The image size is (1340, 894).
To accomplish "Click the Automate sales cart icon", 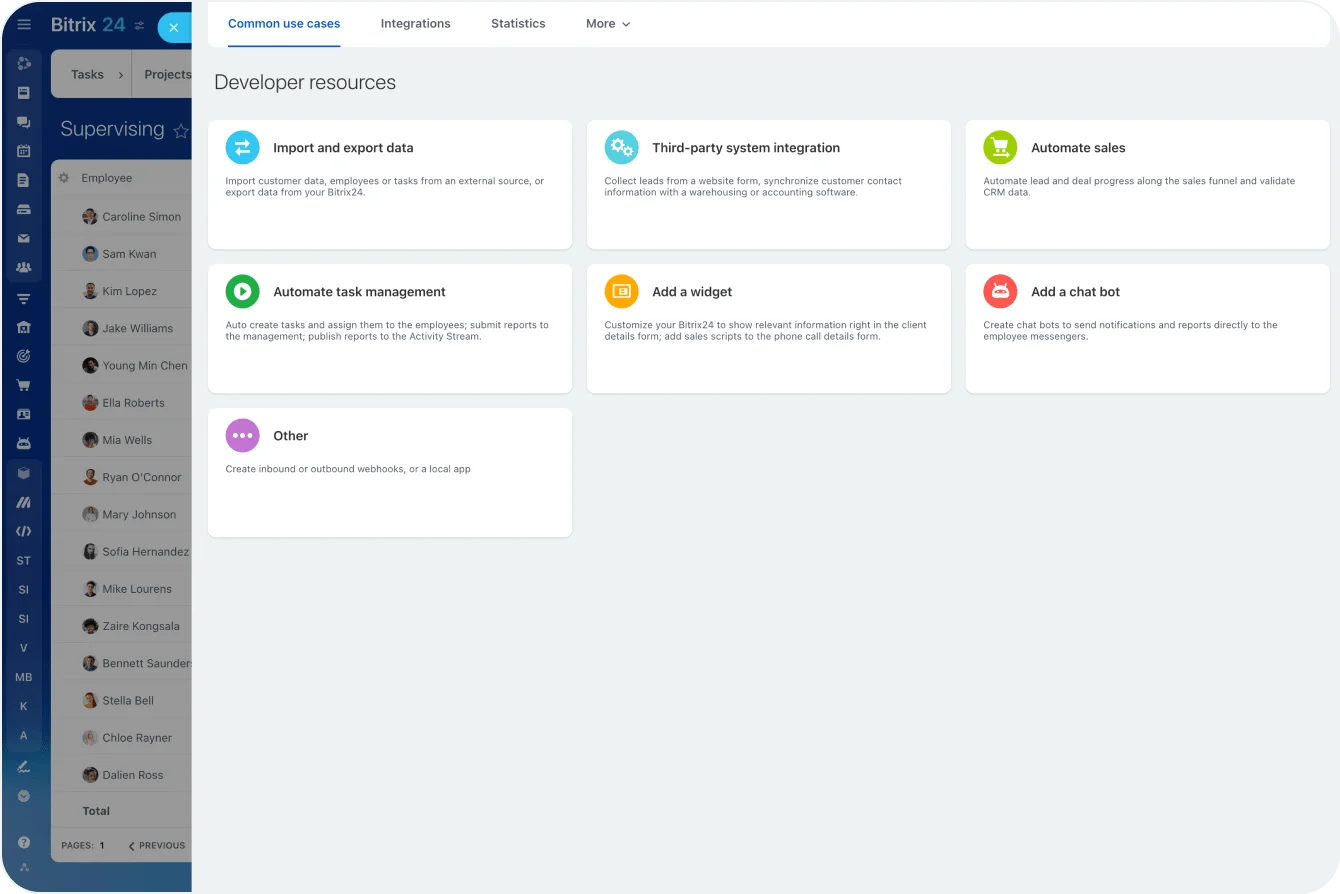I will 1000,148.
